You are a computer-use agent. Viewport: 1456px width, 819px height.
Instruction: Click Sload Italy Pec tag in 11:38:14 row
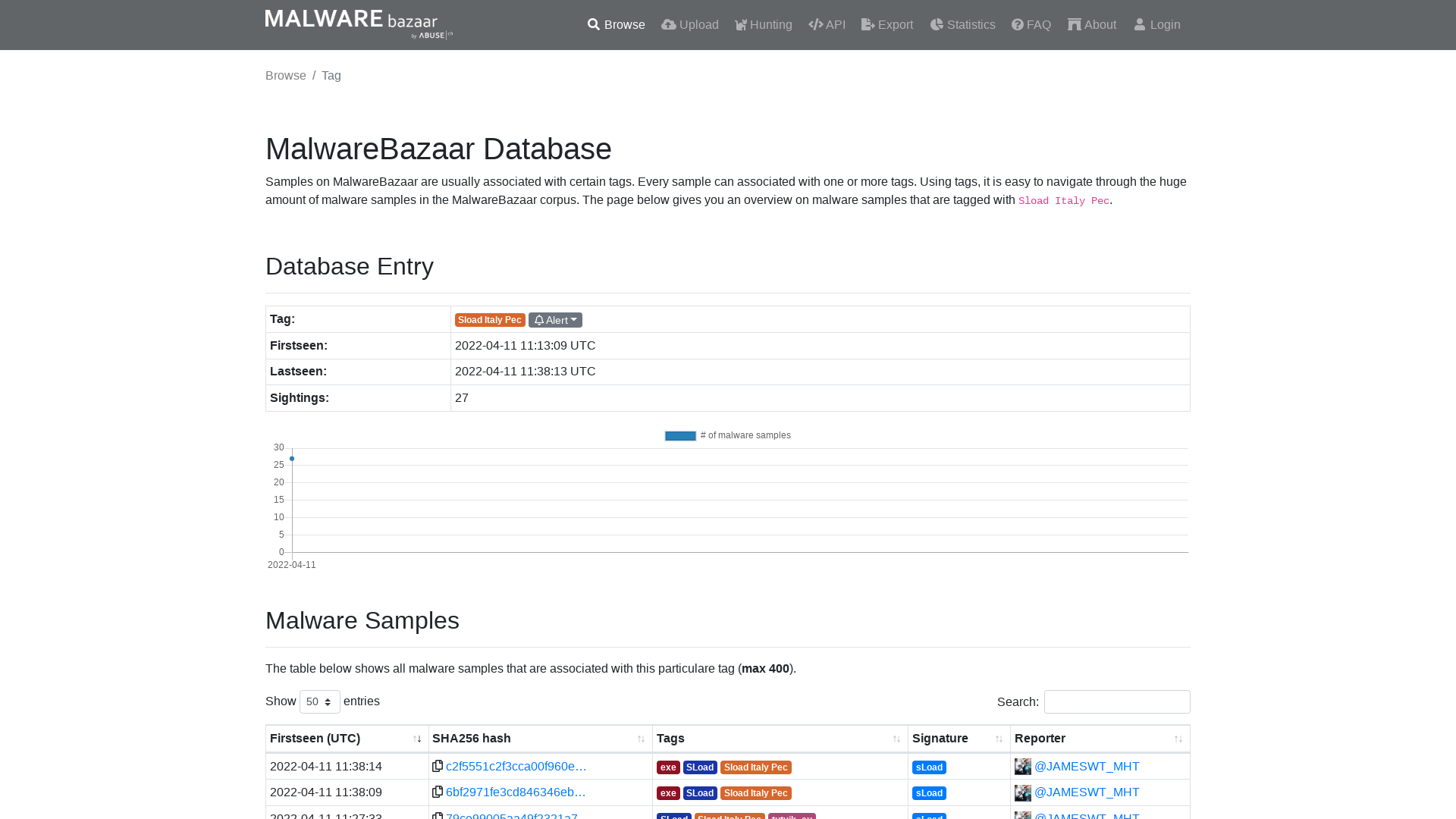coord(756,767)
